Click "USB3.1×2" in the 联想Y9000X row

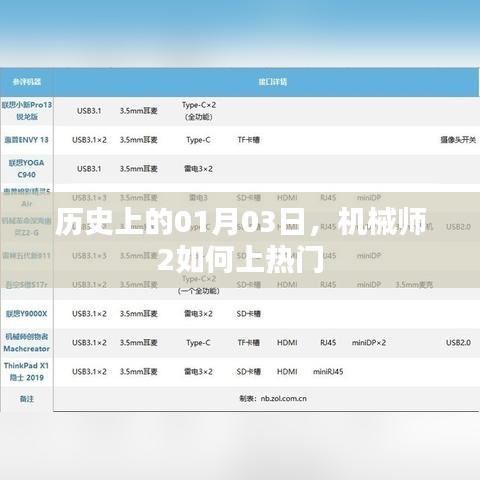pyautogui.click(x=89, y=314)
